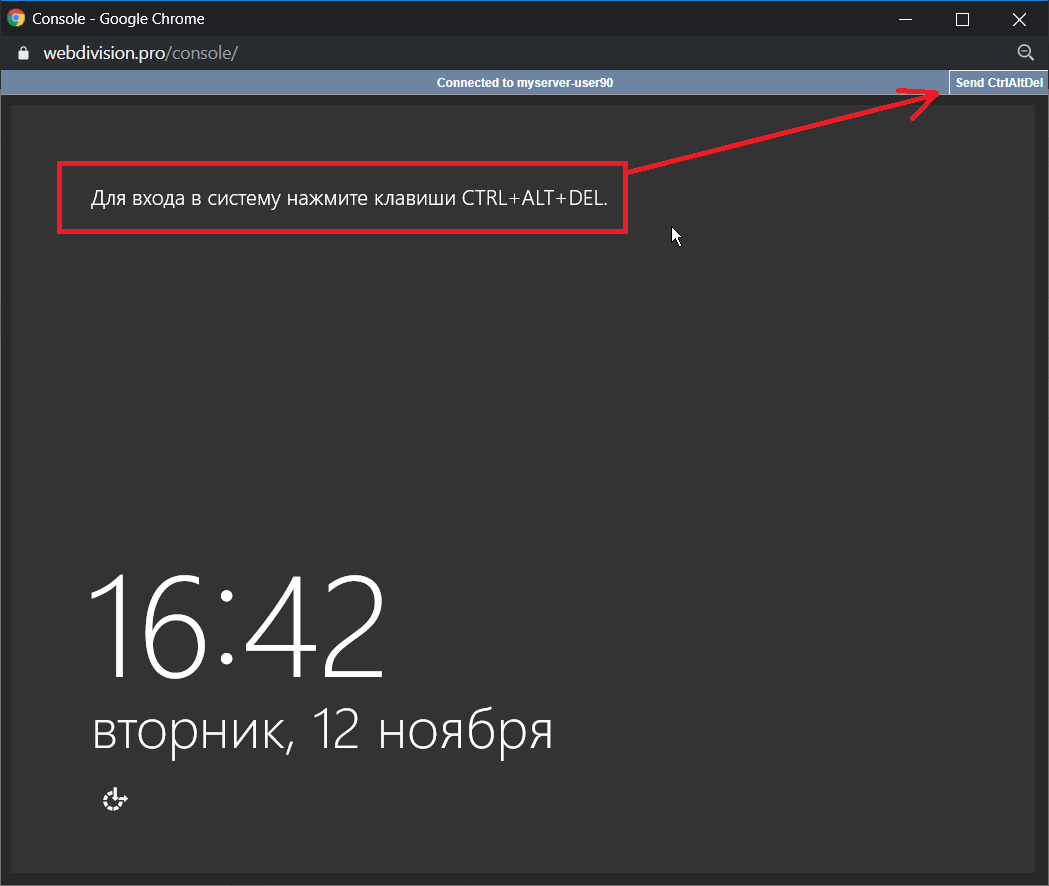Maximize the Console Chrome window
The image size is (1049, 886).
tap(962, 18)
